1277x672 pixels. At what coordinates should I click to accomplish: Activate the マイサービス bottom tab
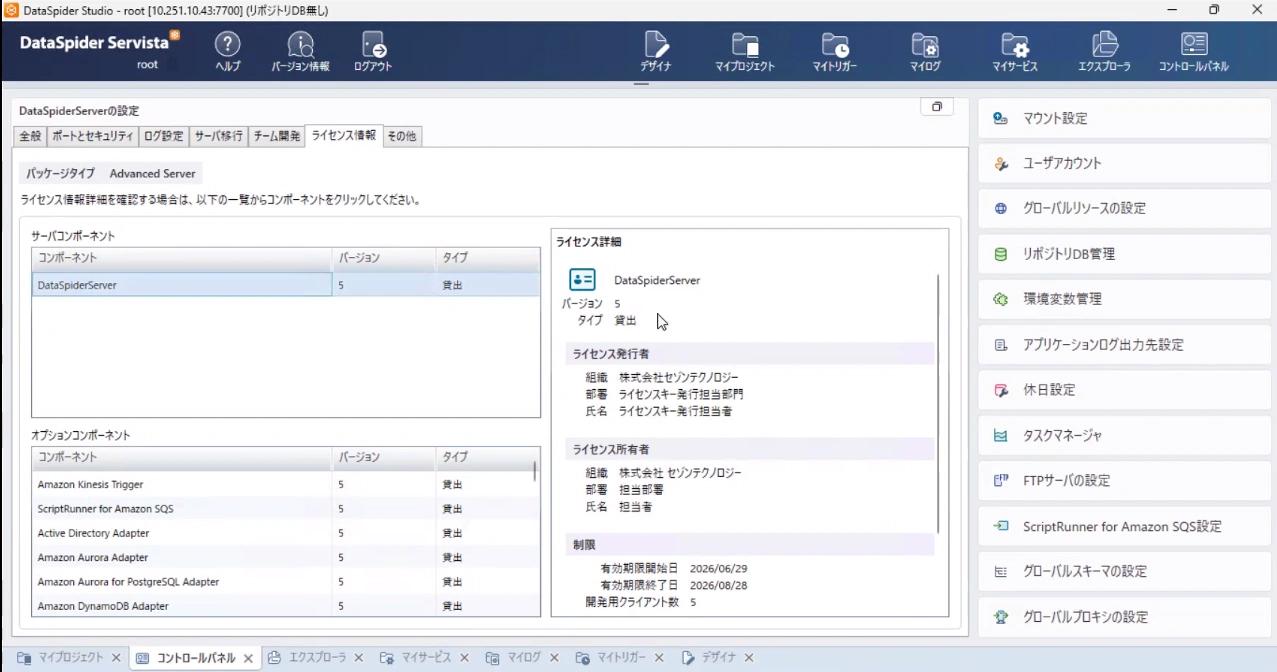(x=427, y=658)
